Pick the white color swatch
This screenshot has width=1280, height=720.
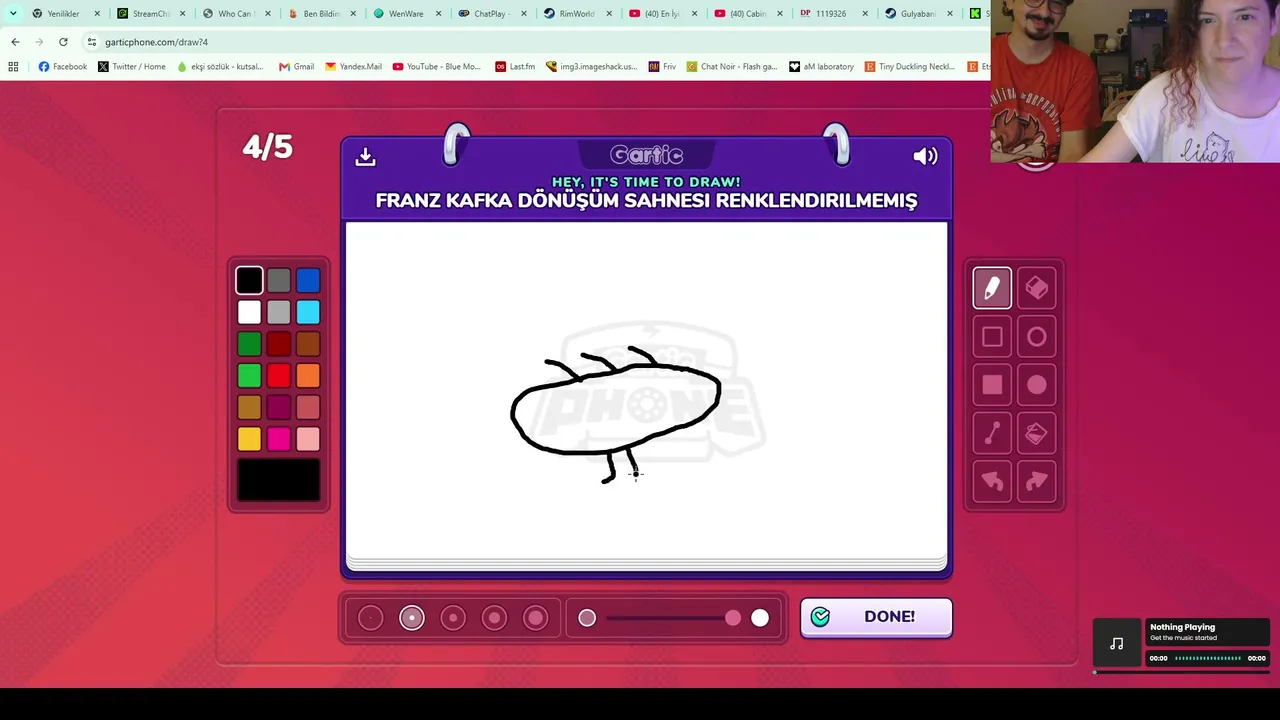click(x=249, y=312)
